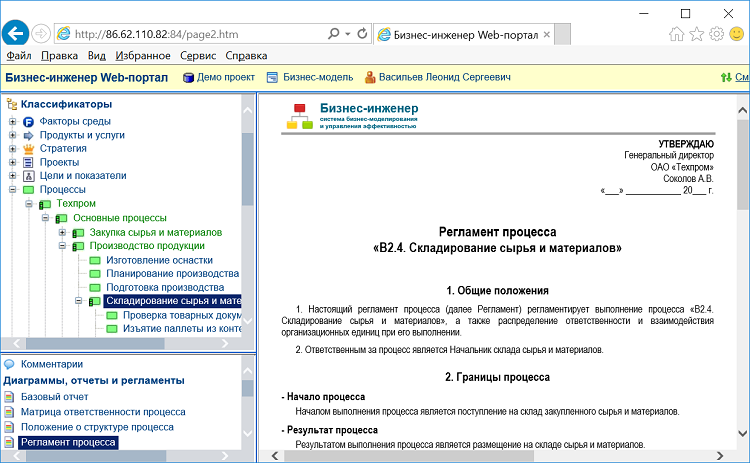Close the Бизнес-инженер Web-портал tab

pos(546,34)
